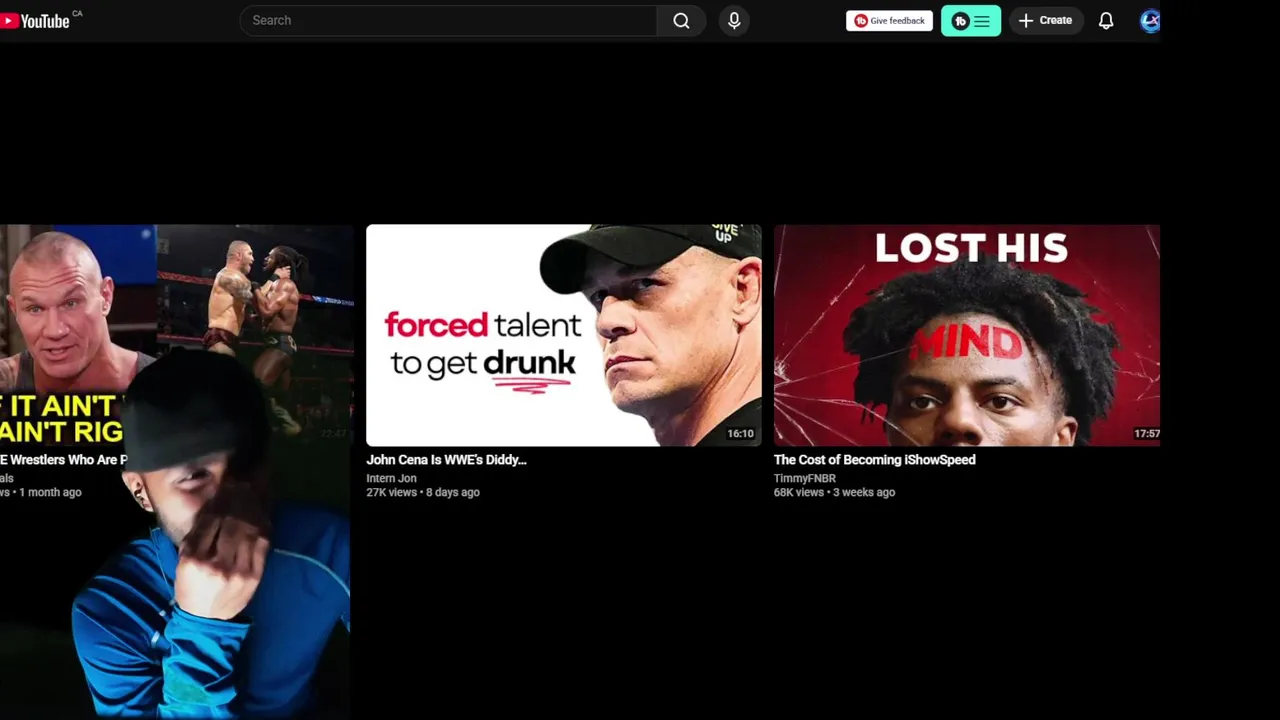The height and width of the screenshot is (720, 1280).
Task: Click the '68K views • 3 weeks ago' text
Action: click(x=834, y=492)
